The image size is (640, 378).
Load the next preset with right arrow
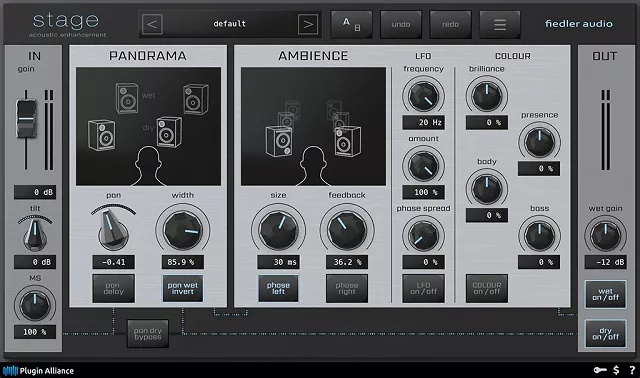point(308,24)
